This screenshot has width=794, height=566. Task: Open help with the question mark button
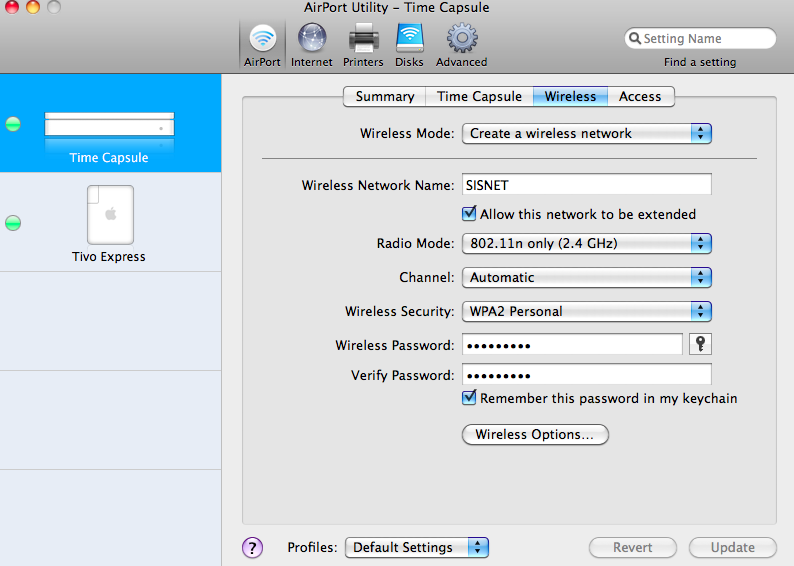coord(252,547)
